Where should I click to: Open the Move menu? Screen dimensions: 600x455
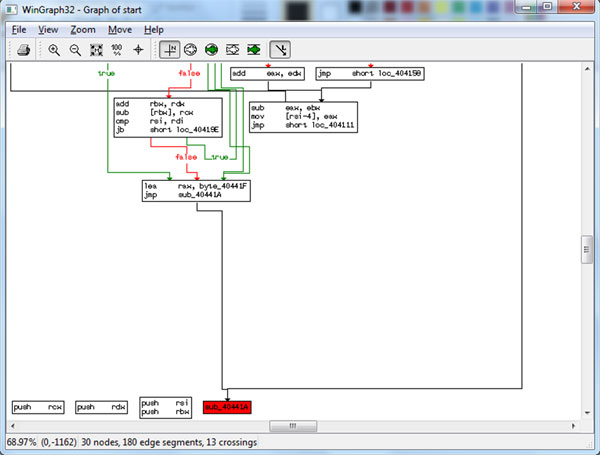120,30
